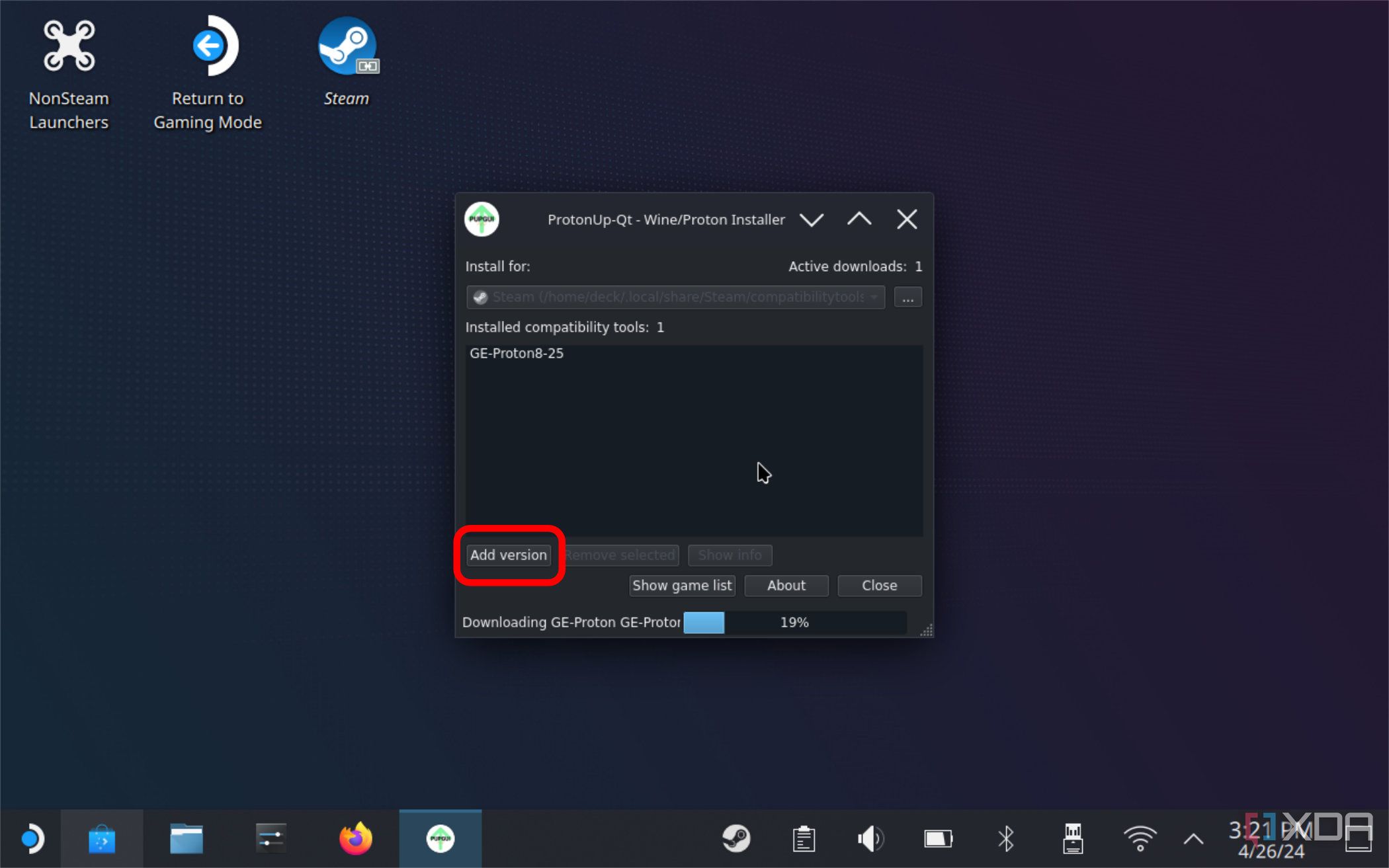Toggle the window minimize button
The height and width of the screenshot is (868, 1389).
click(811, 219)
